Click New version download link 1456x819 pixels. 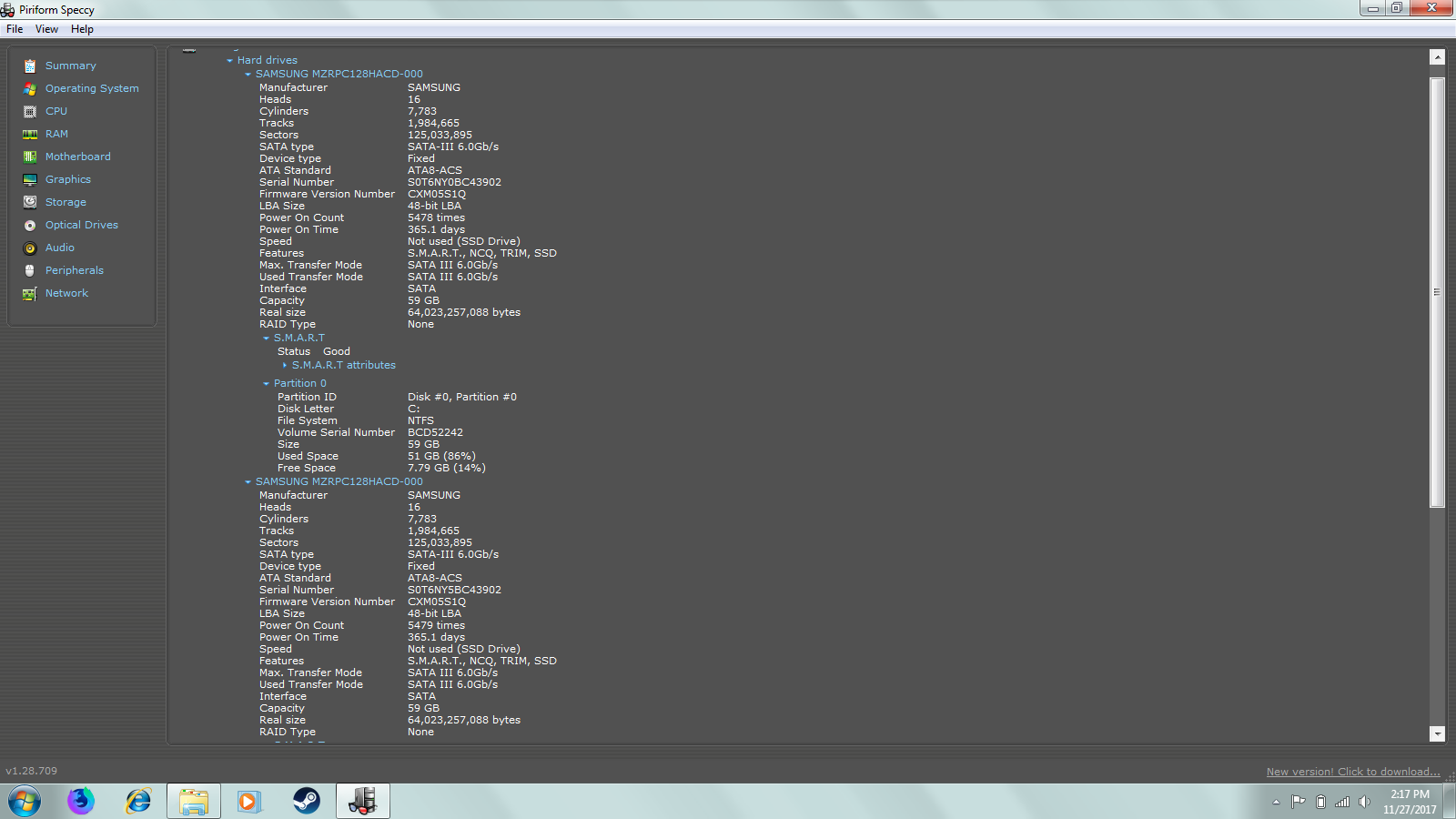point(1353,772)
